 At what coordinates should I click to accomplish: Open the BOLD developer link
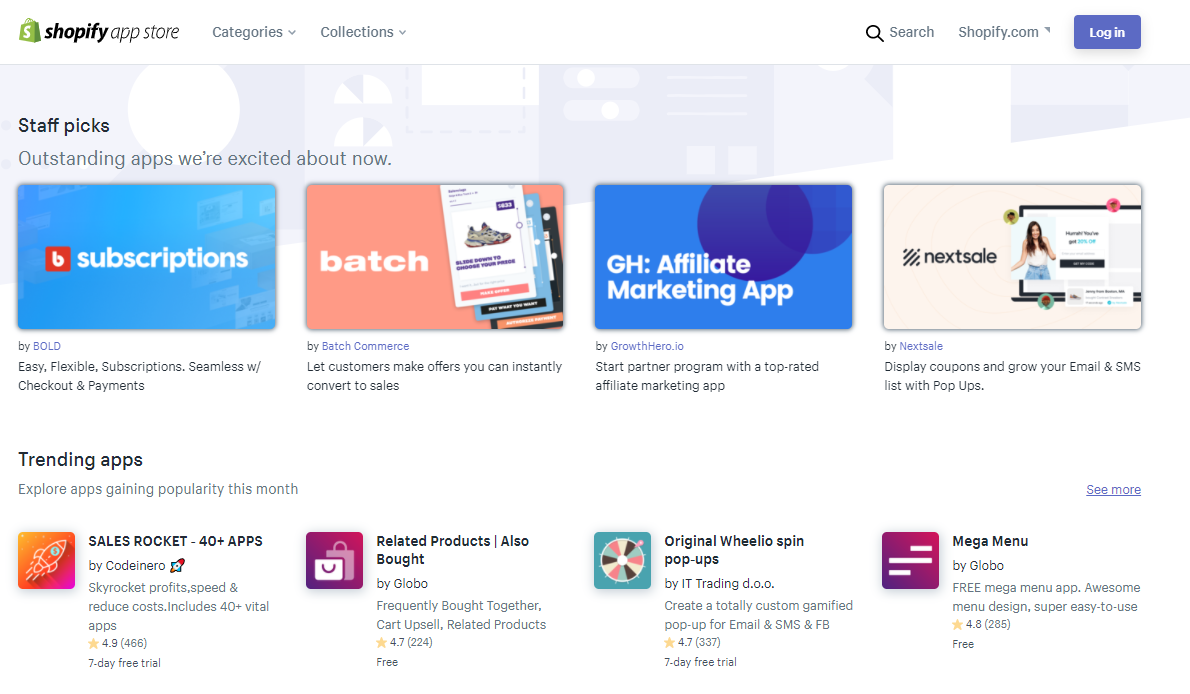tap(46, 346)
